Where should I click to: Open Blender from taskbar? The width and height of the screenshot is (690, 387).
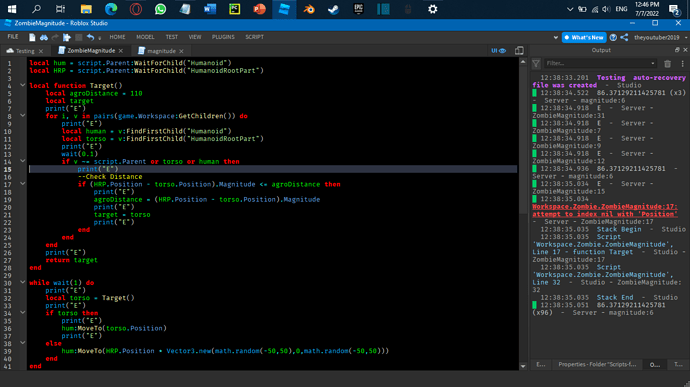[x=309, y=9]
